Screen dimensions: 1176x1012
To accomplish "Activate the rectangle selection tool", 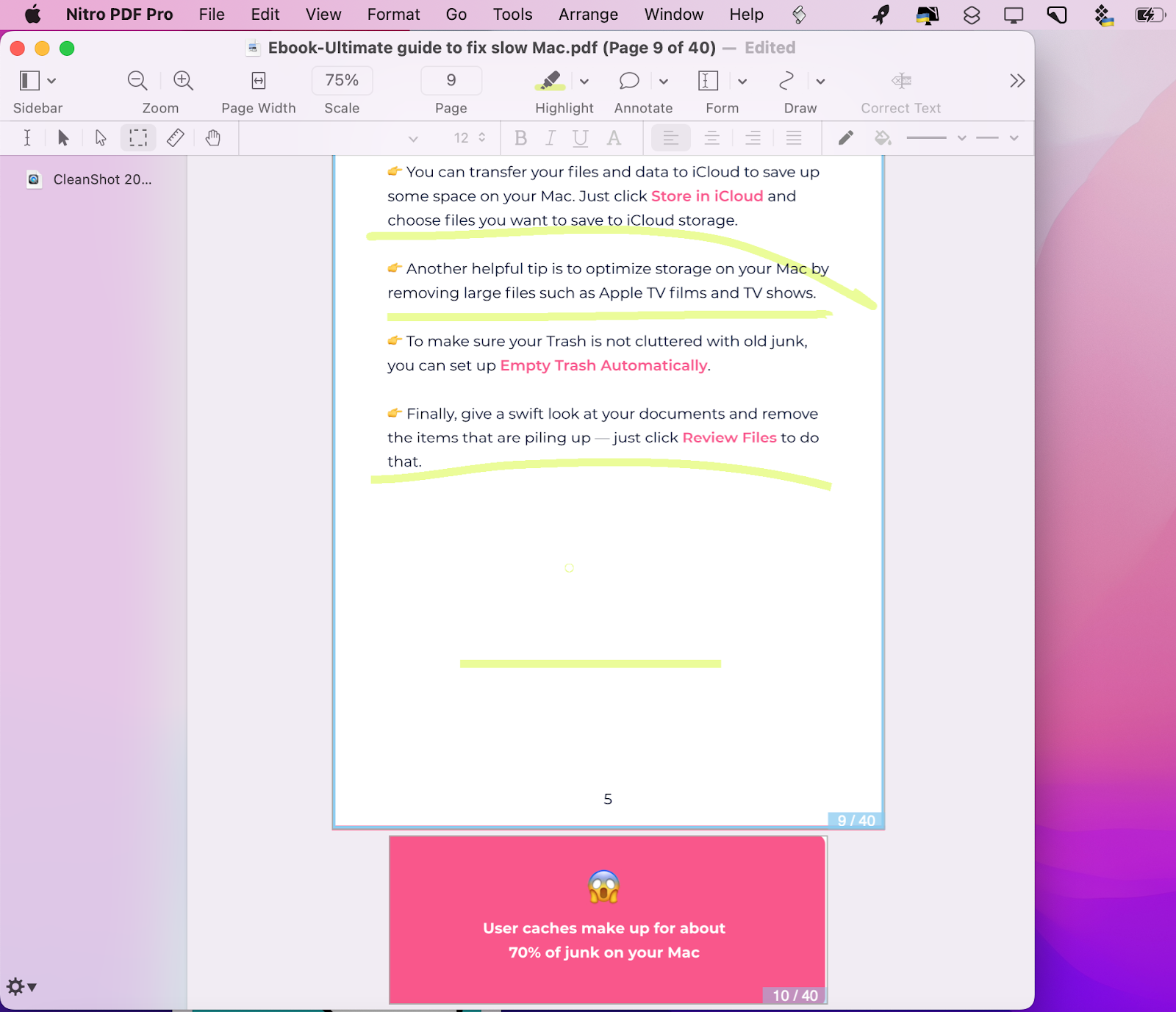I will pos(138,137).
